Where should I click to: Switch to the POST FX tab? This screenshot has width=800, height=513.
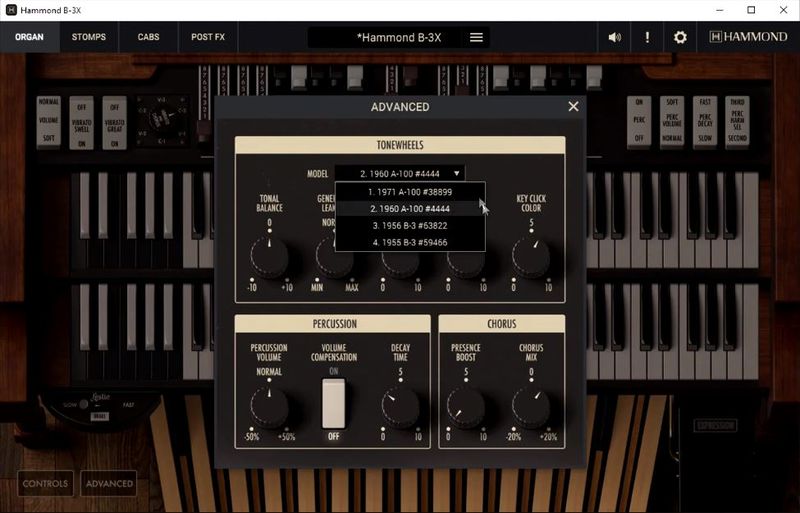(x=208, y=37)
